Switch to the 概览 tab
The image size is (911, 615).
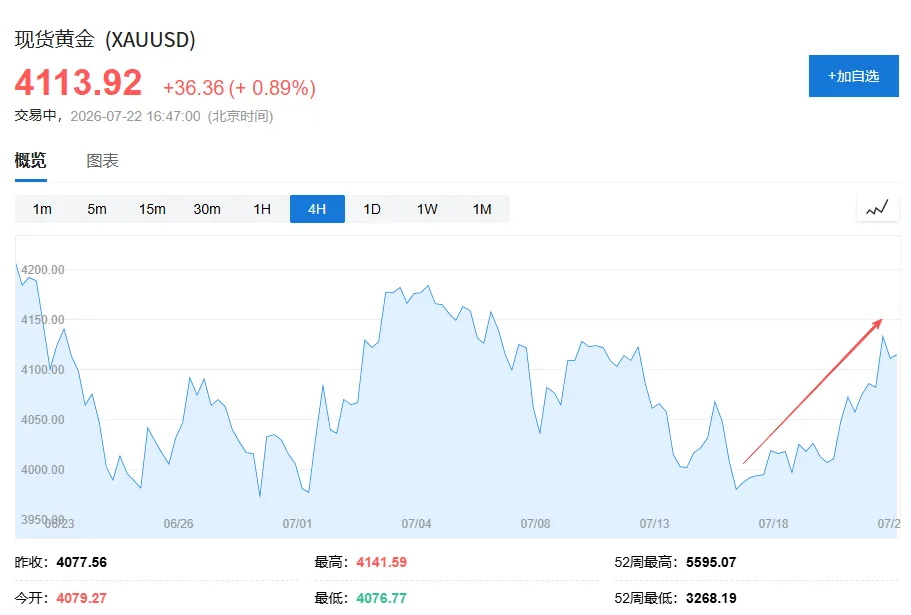coord(31,160)
